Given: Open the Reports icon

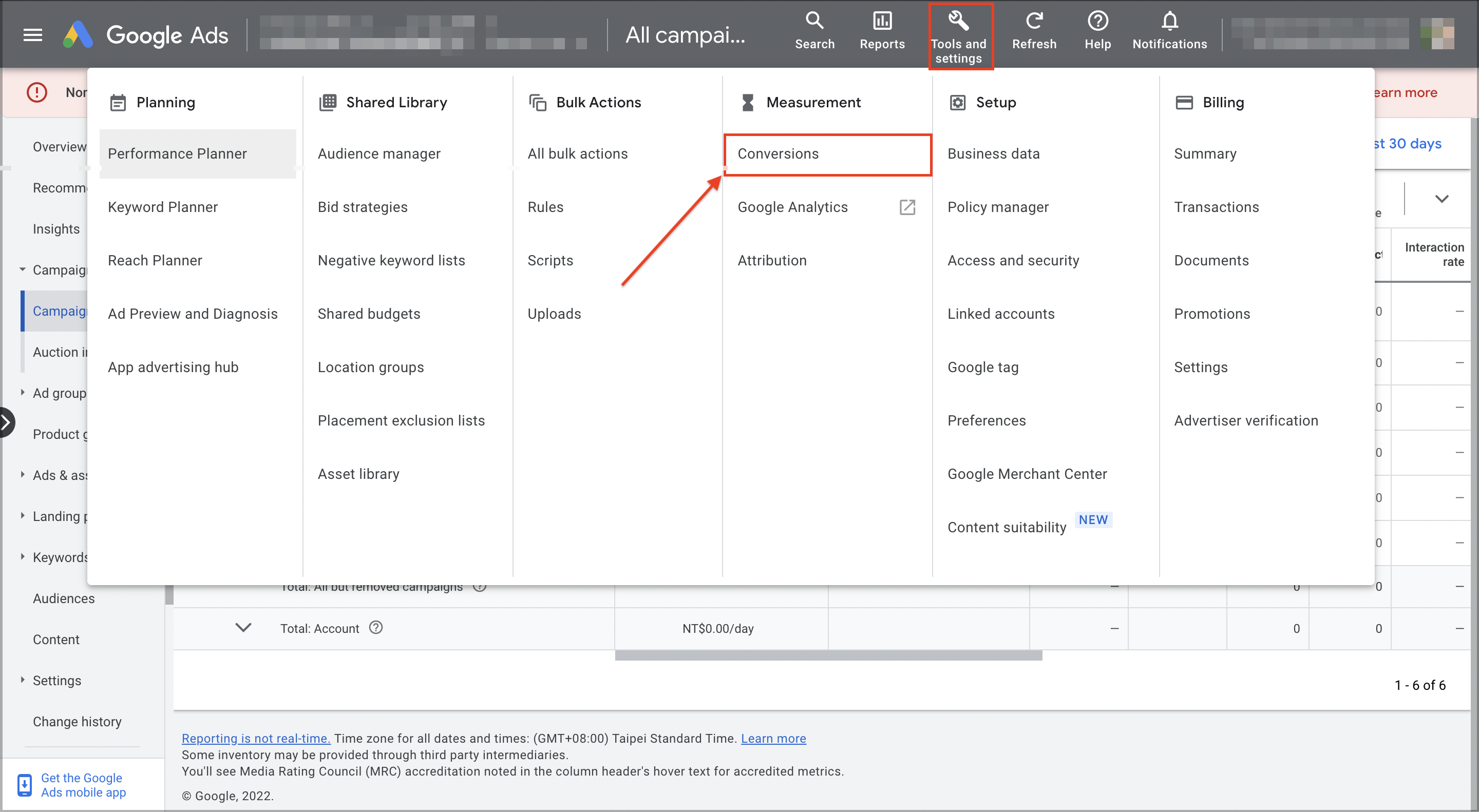Looking at the screenshot, I should click(882, 22).
